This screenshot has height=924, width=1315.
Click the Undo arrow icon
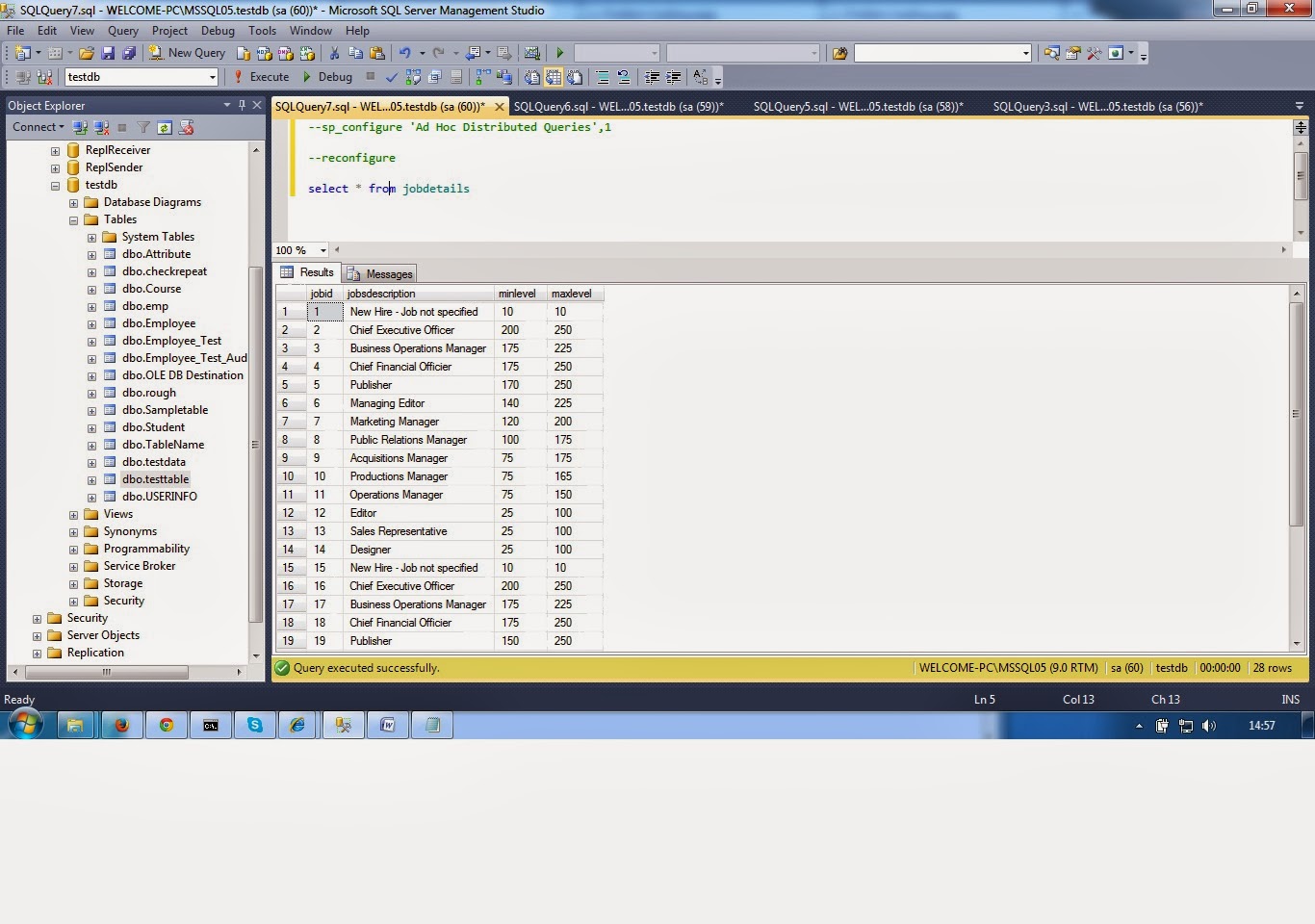405,53
